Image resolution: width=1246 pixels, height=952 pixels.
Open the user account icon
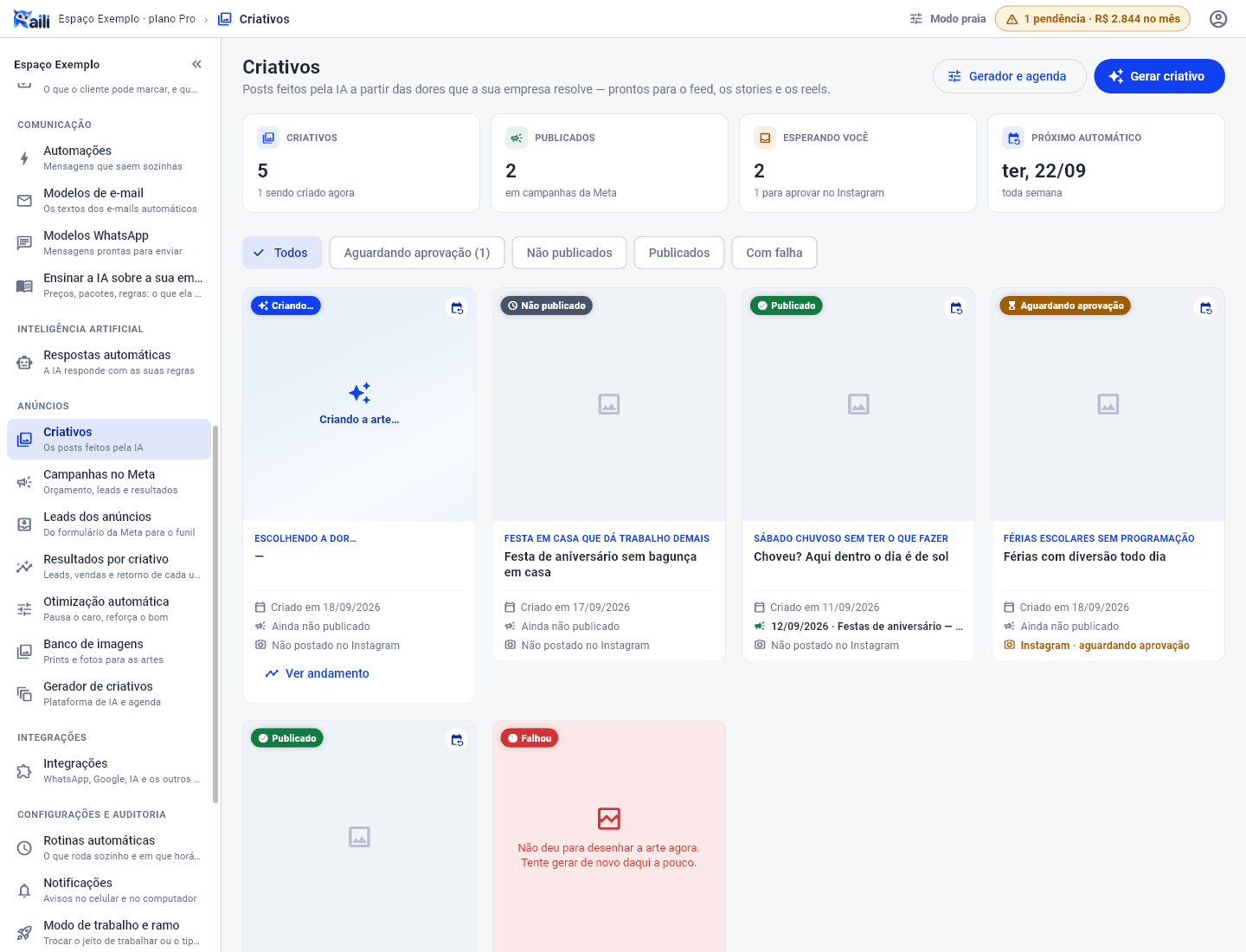1218,19
